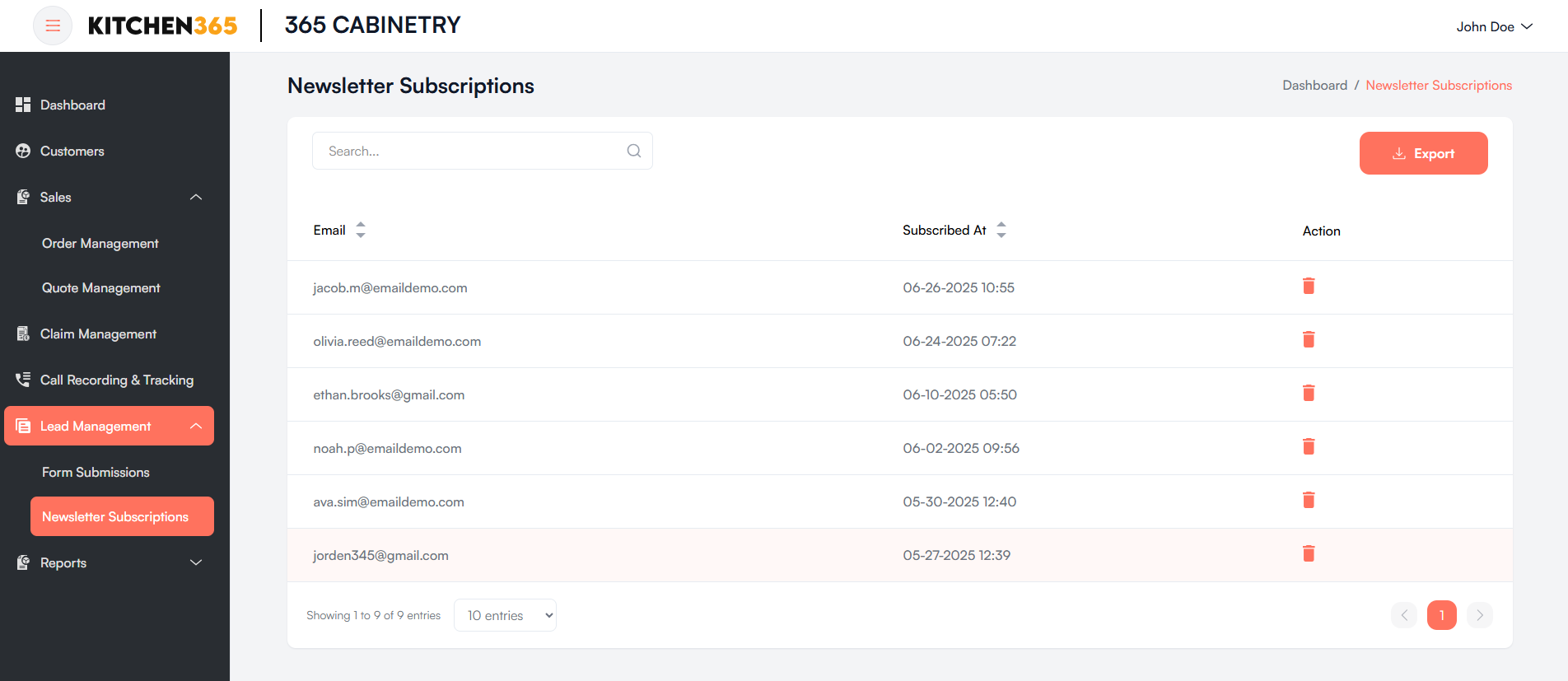Click email jorden345@gmail.com
1568x681 pixels.
click(x=380, y=555)
